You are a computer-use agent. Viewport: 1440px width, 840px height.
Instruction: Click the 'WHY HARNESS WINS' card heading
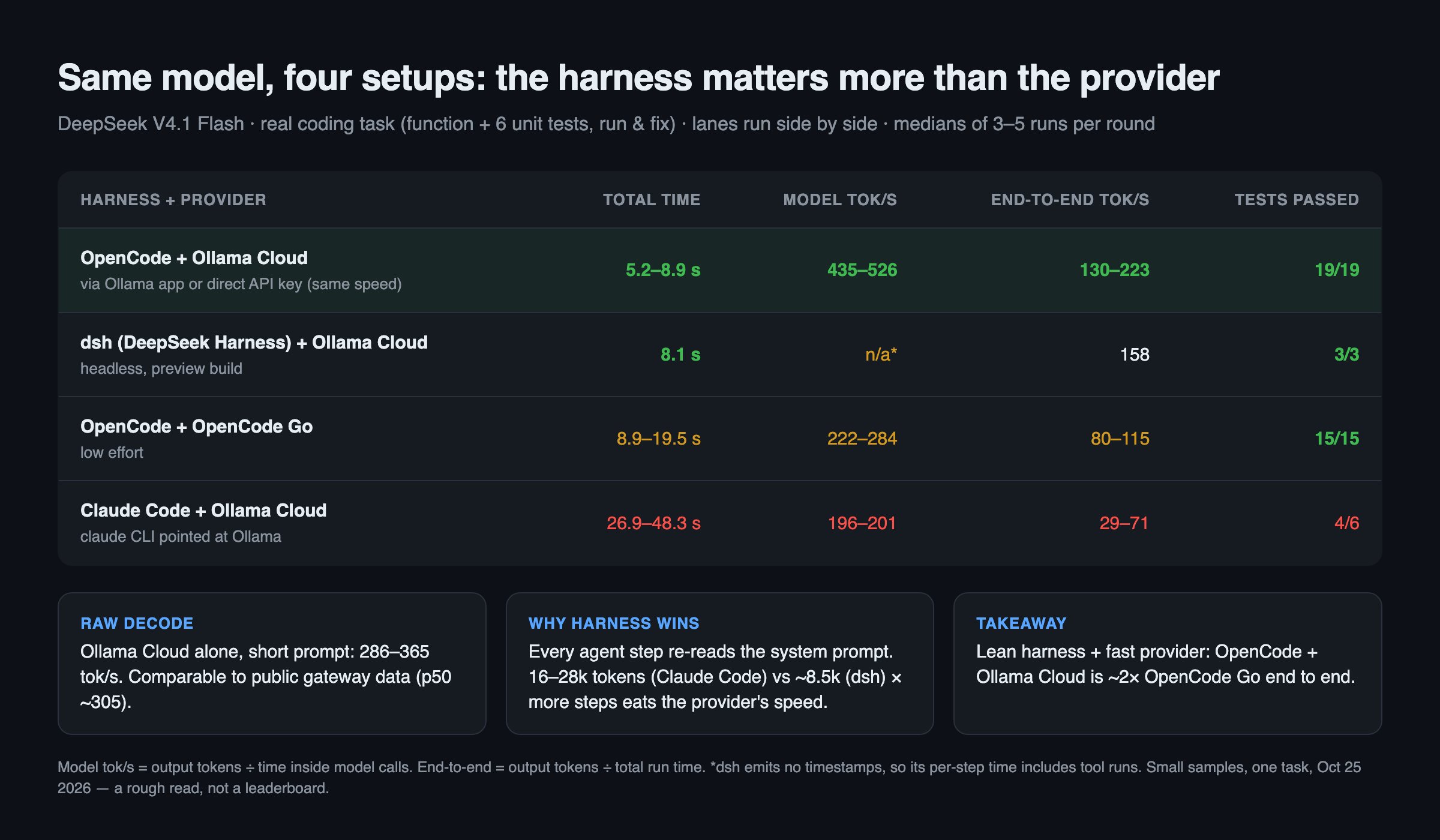click(614, 623)
